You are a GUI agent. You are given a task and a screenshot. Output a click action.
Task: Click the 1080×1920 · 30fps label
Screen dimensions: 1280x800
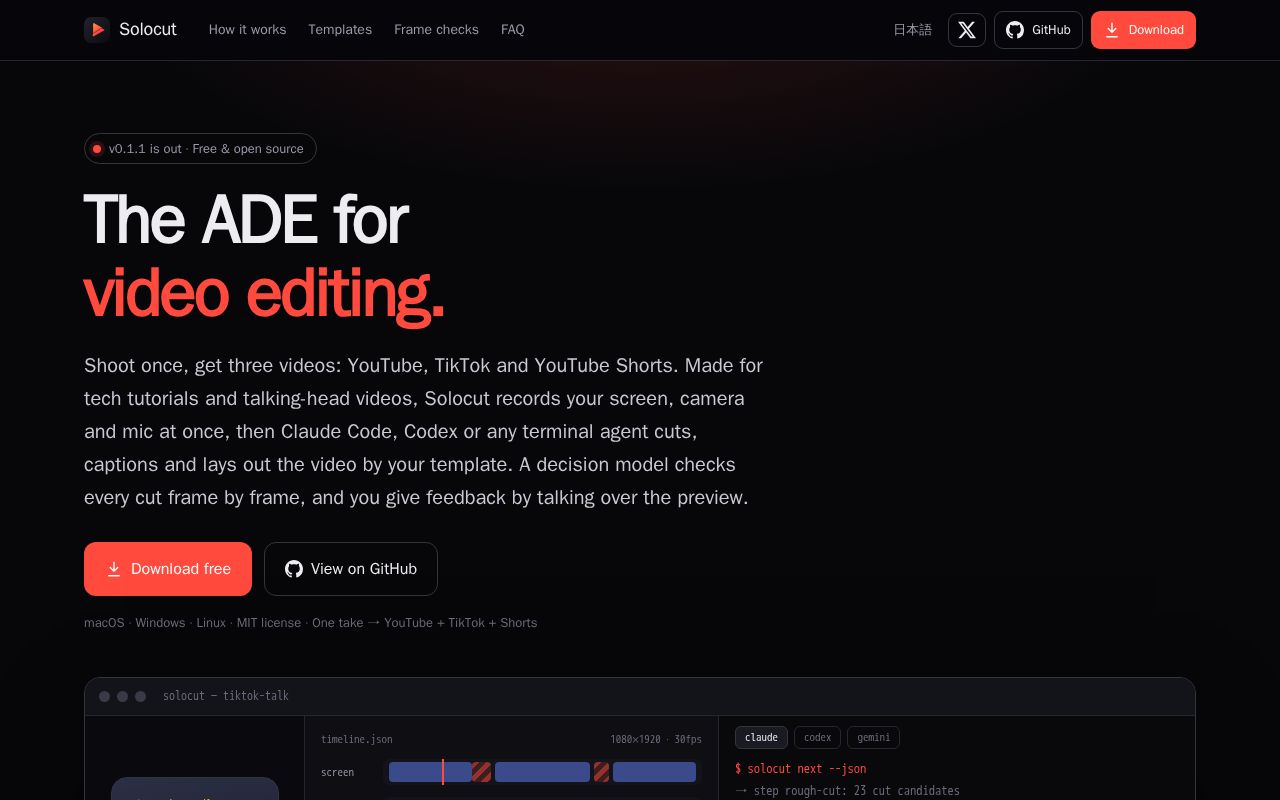[656, 740]
